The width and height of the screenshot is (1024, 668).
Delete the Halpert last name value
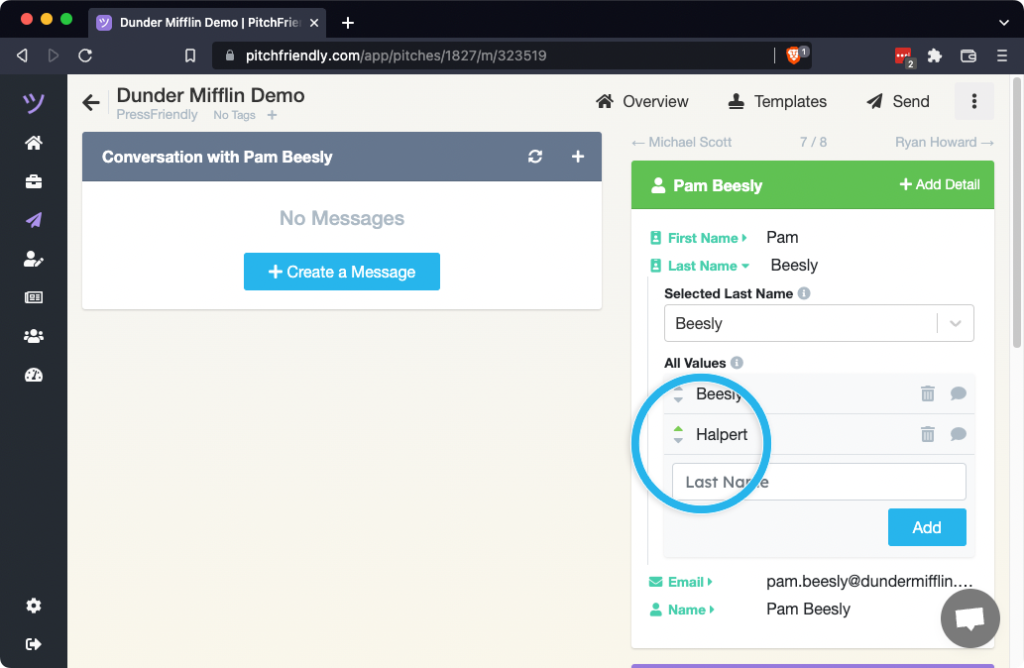click(927, 434)
